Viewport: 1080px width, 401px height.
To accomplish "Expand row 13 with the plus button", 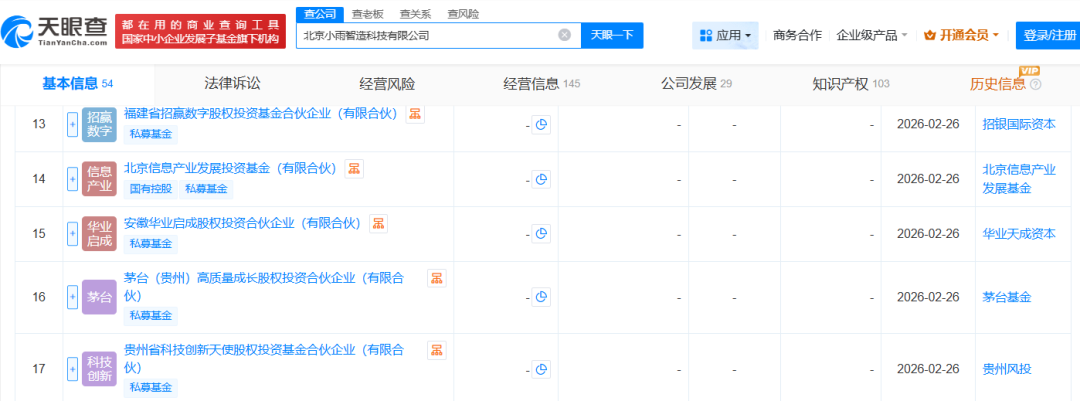I will 72,125.
